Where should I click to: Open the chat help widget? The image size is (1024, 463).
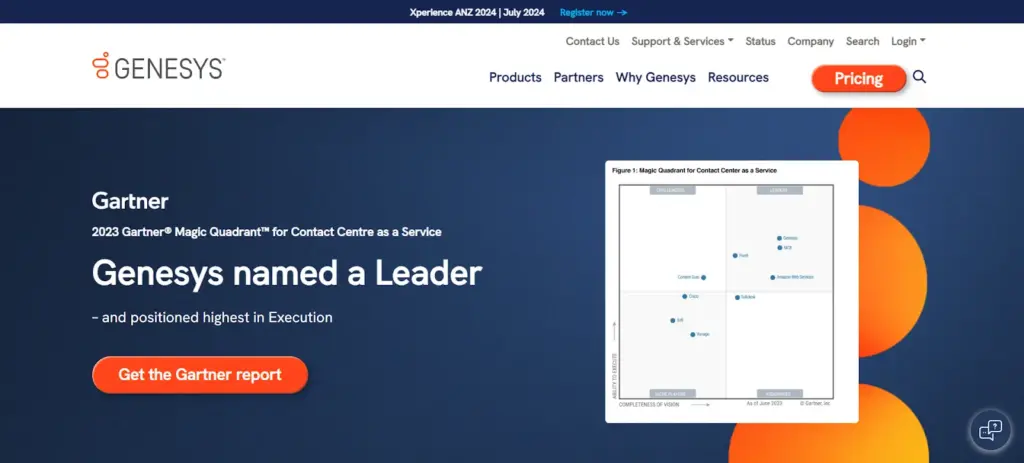click(x=990, y=430)
